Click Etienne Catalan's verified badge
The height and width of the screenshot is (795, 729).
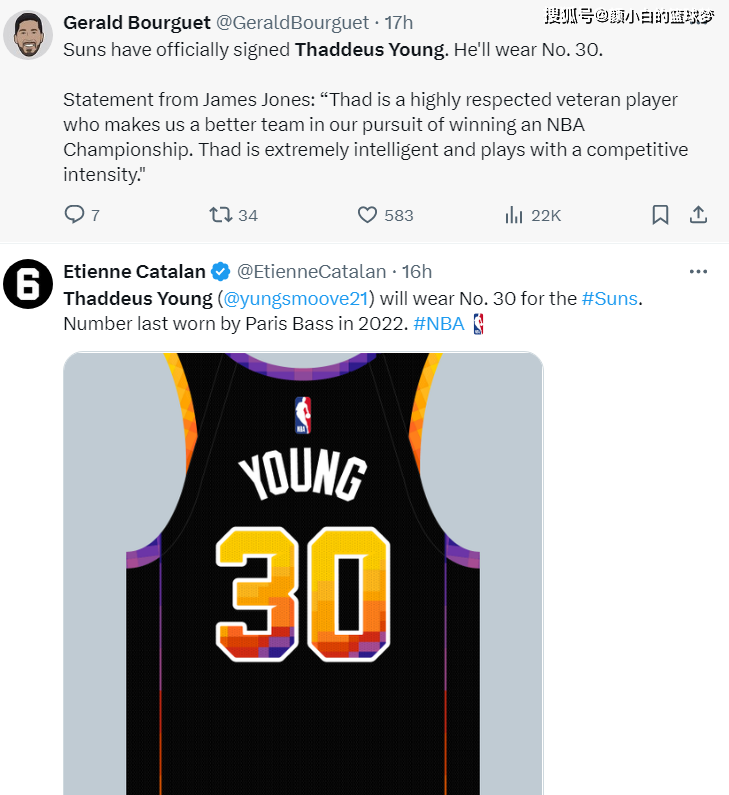[x=220, y=272]
